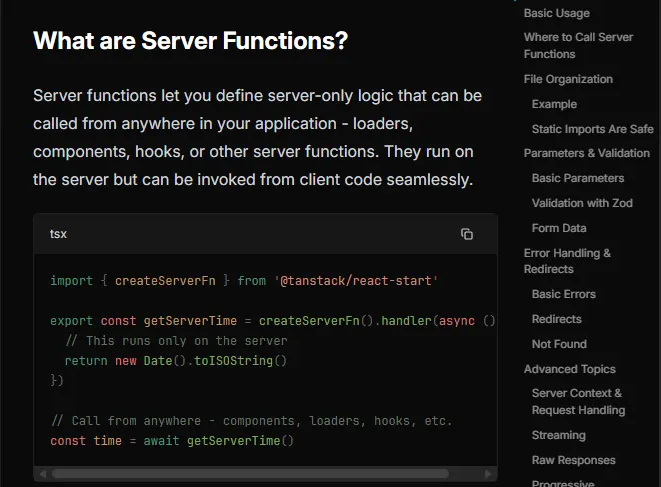Click the code block's left scroll arrow
661x487 pixels.
pos(41,473)
